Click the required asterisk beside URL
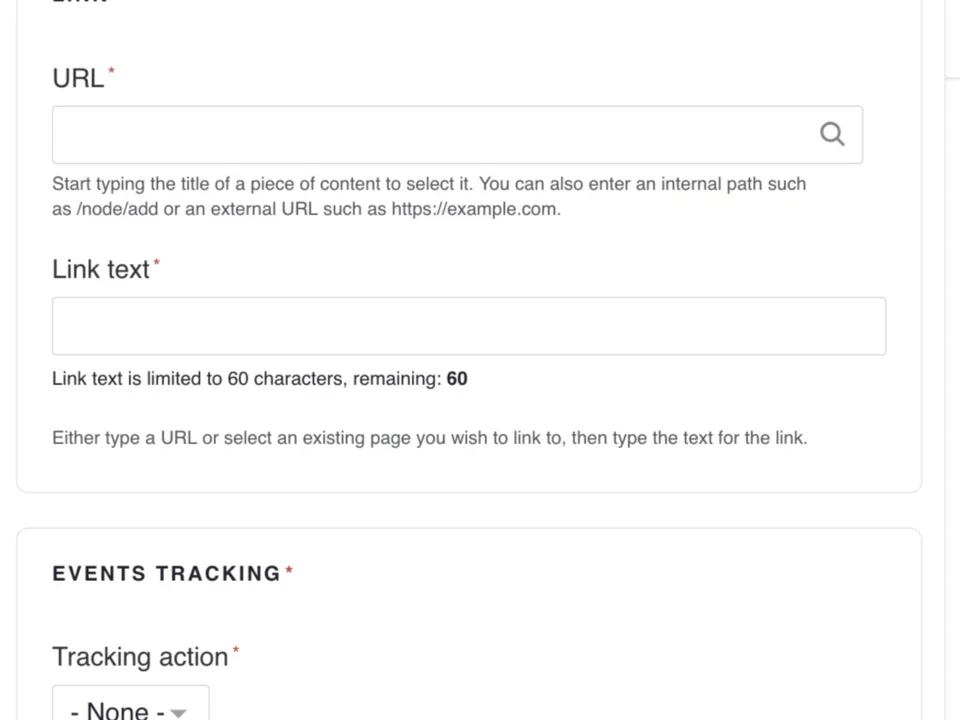Image resolution: width=960 pixels, height=720 pixels. click(x=111, y=72)
